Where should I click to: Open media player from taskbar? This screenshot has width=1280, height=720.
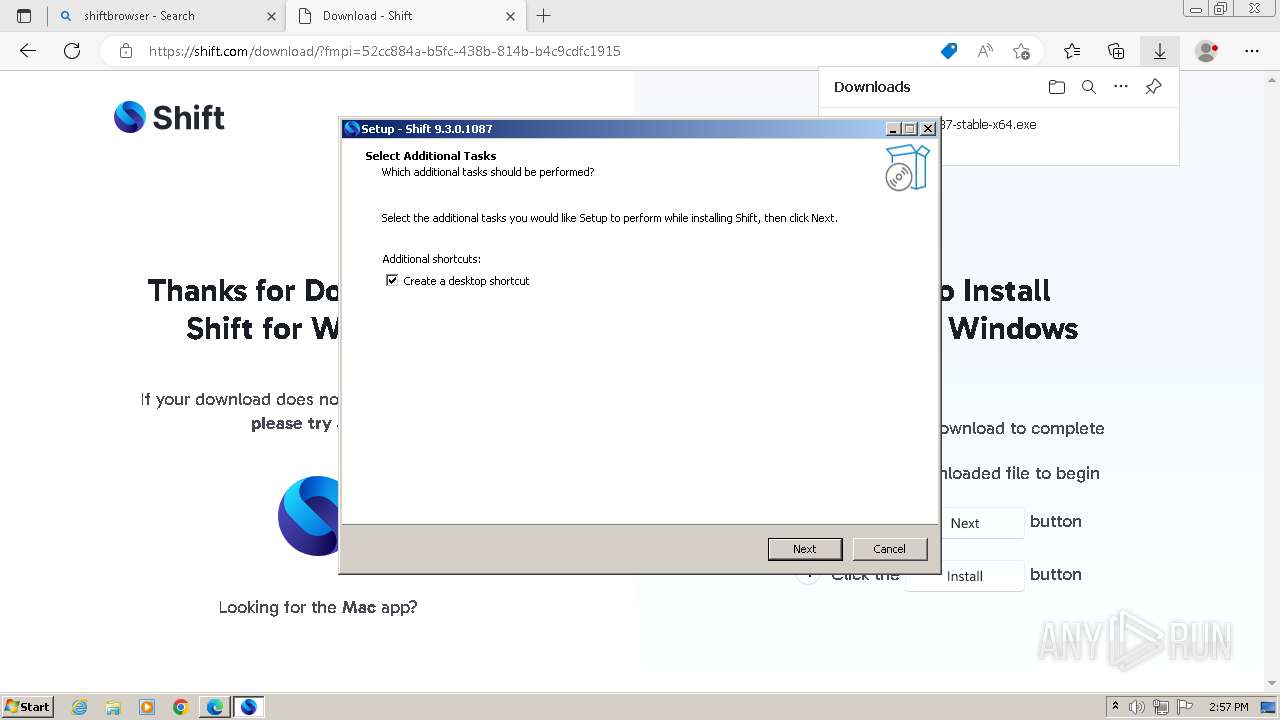coord(147,707)
